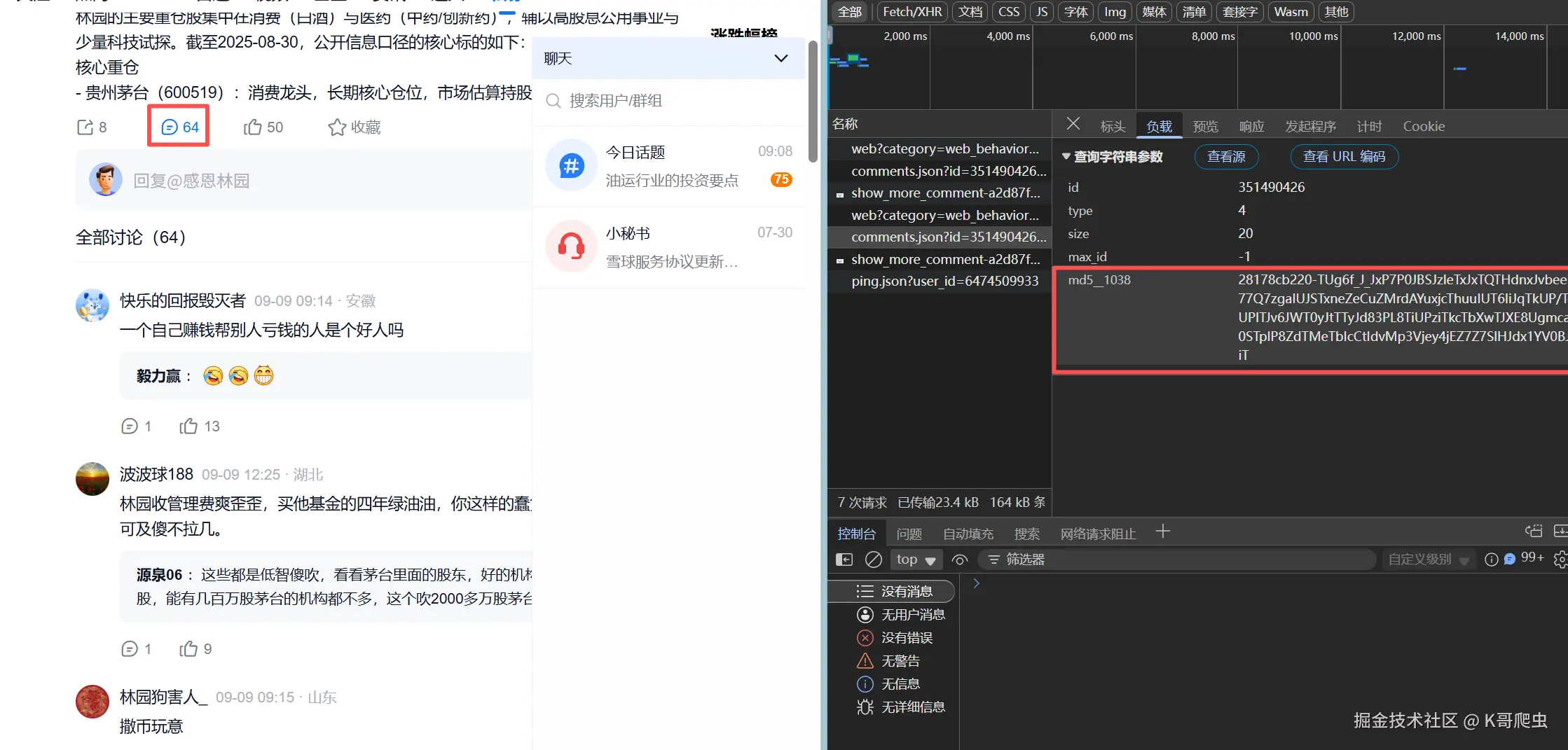
Task: Click the share icon with count 8
Action: click(x=85, y=127)
